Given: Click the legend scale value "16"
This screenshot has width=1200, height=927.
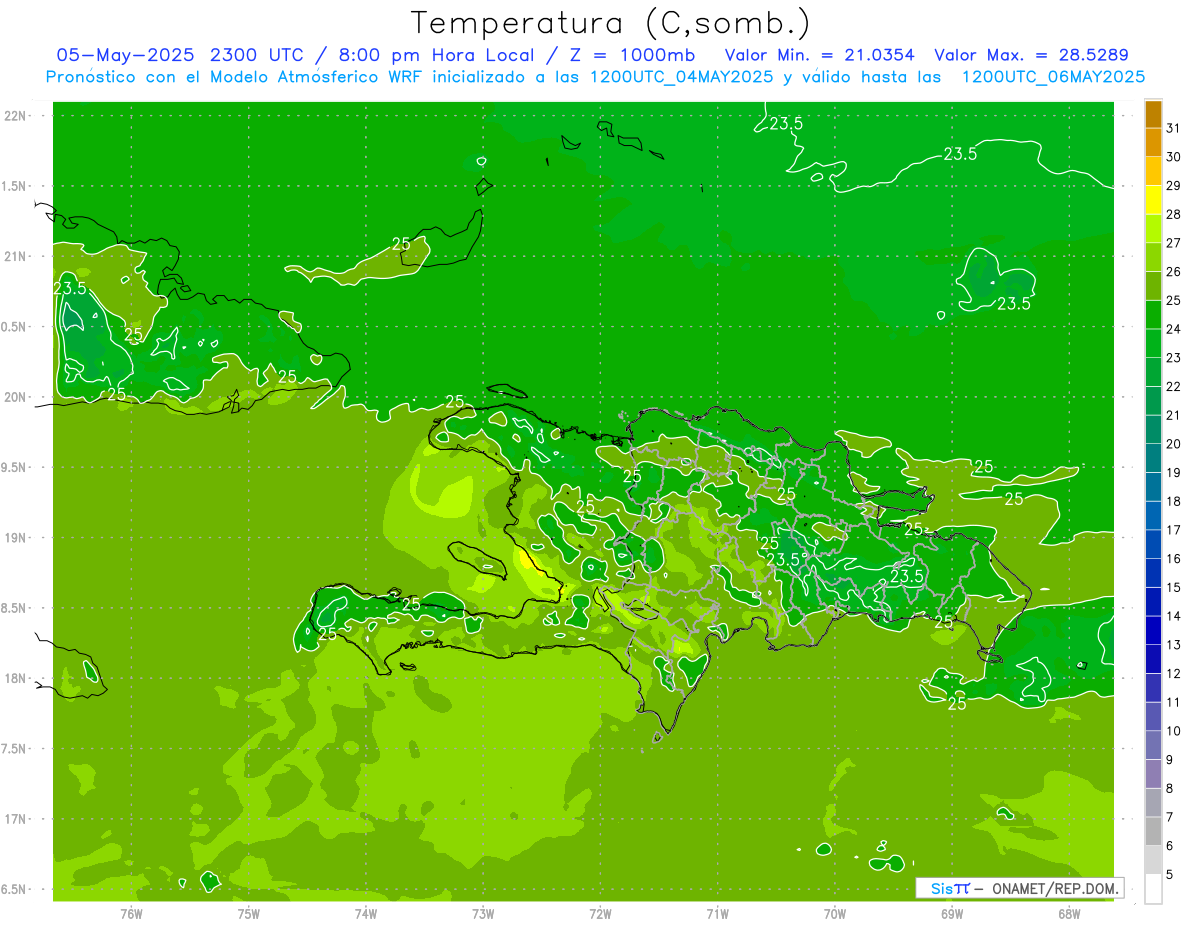Looking at the screenshot, I should (1173, 559).
